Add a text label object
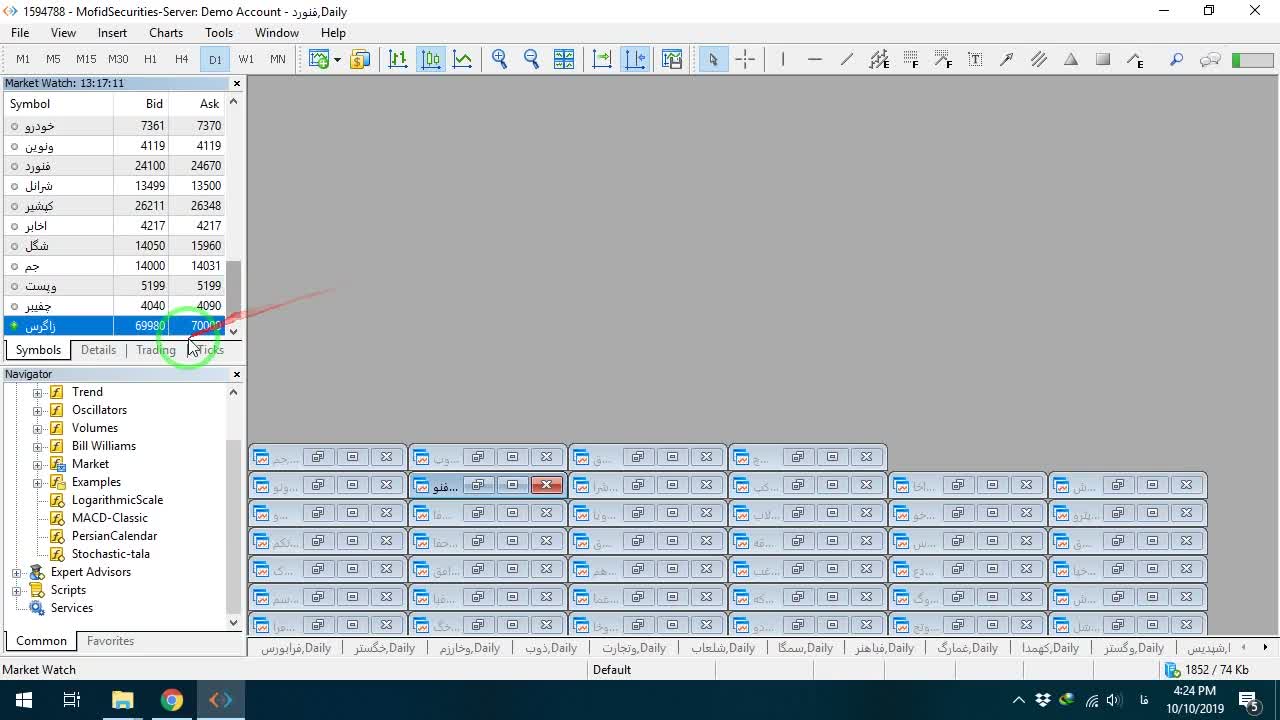This screenshot has height=720, width=1280. (975, 59)
